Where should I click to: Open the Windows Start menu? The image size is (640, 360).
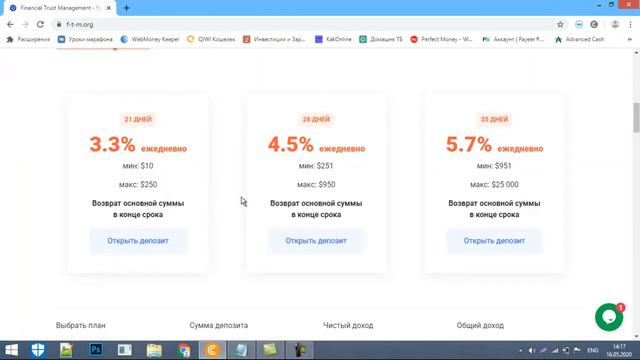tap(11, 350)
